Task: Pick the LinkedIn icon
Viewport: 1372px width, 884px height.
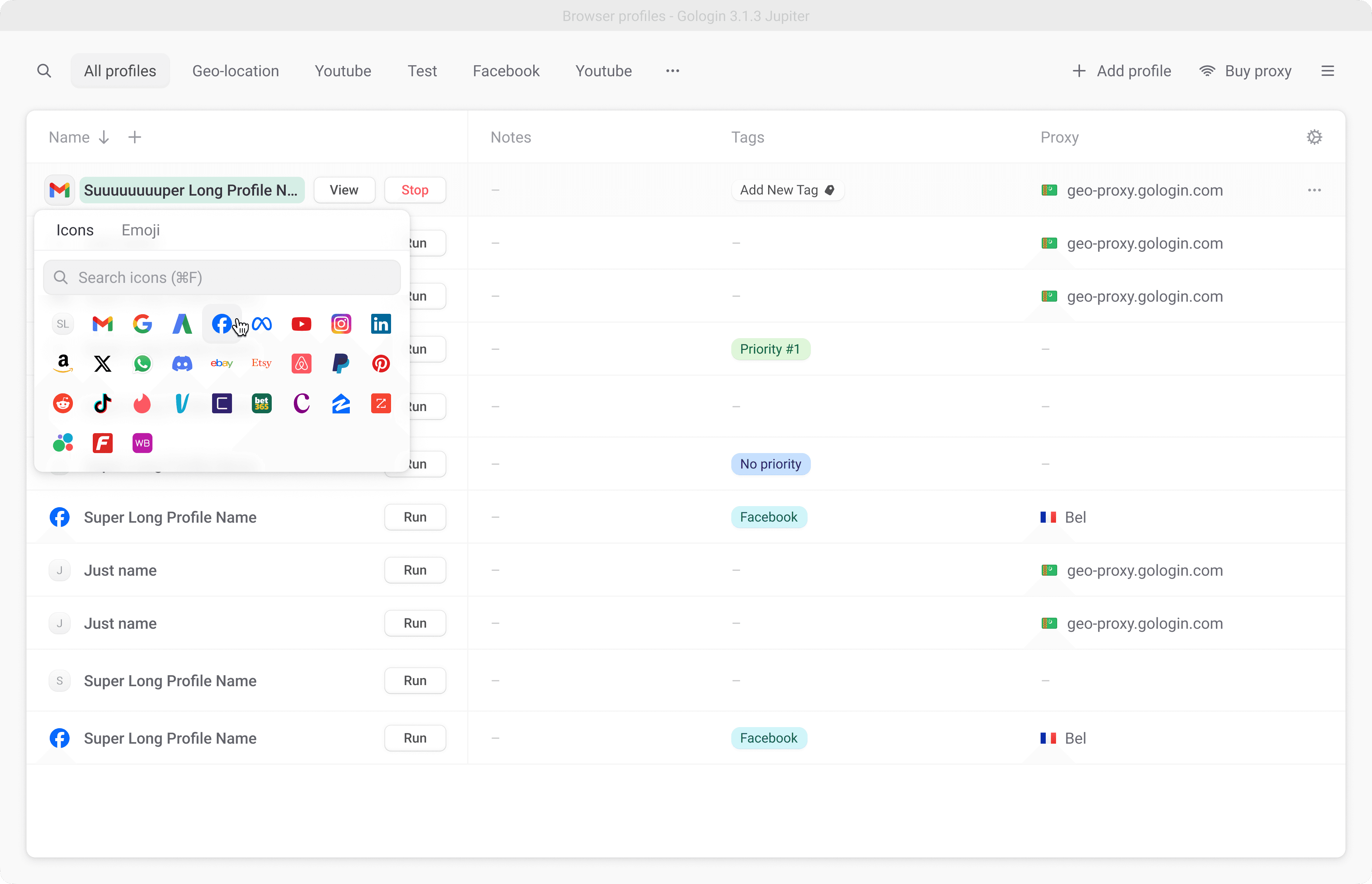Action: pos(380,324)
